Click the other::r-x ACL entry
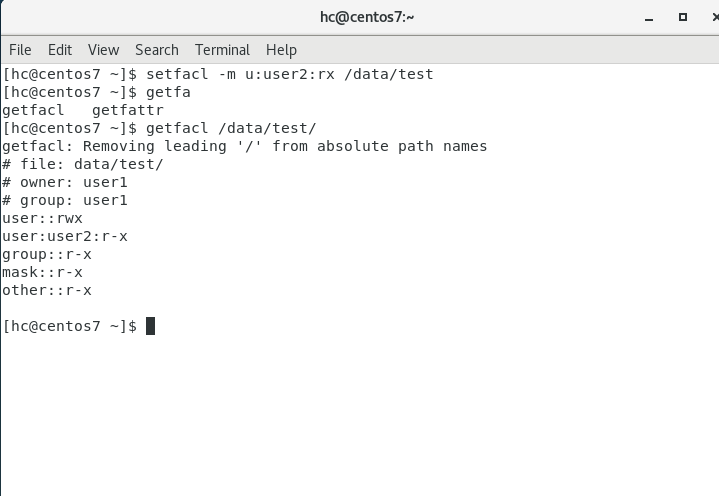The height and width of the screenshot is (496, 719). coord(47,290)
